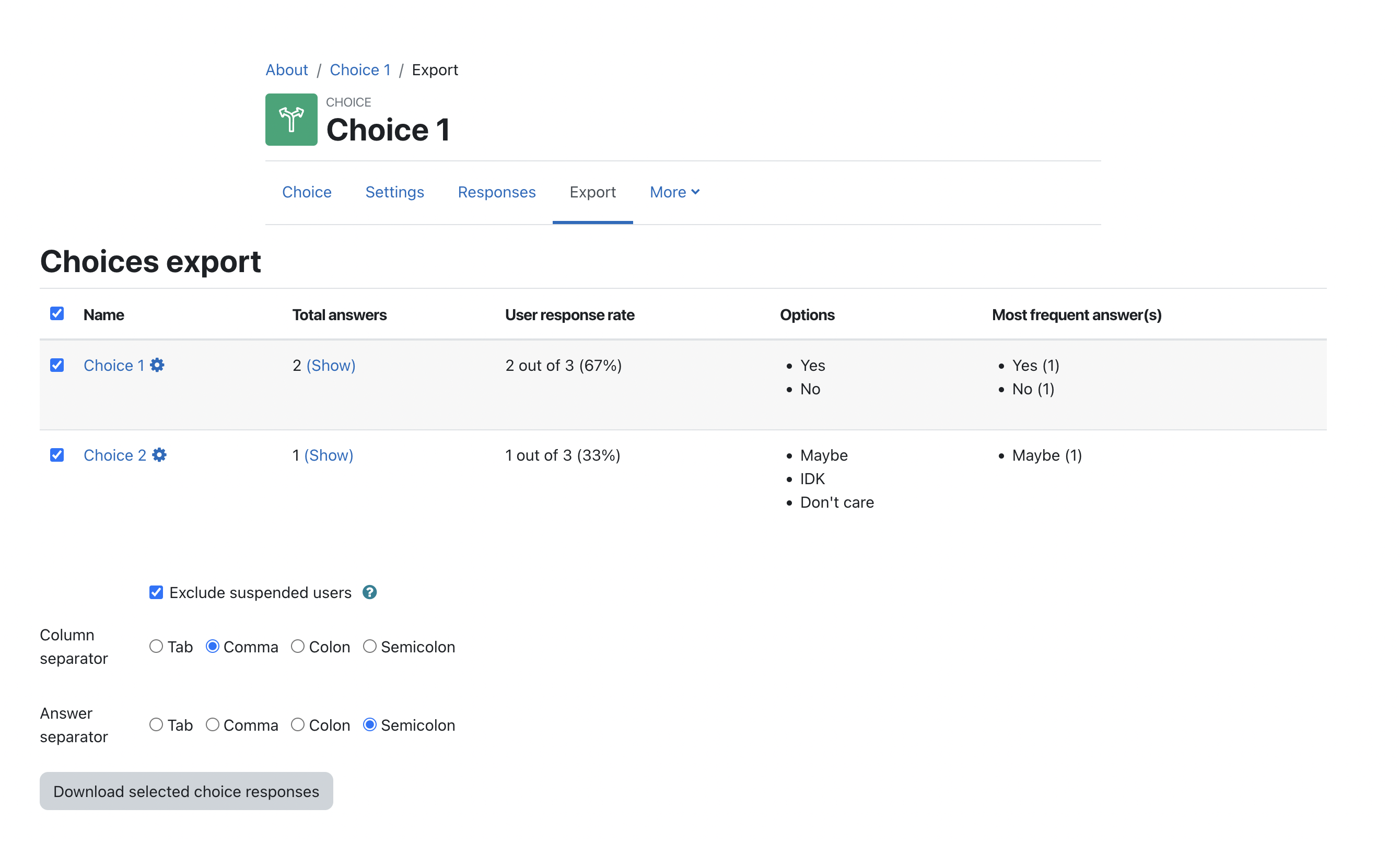Click Download selected choice responses button
The height and width of the screenshot is (843, 1400).
click(186, 791)
